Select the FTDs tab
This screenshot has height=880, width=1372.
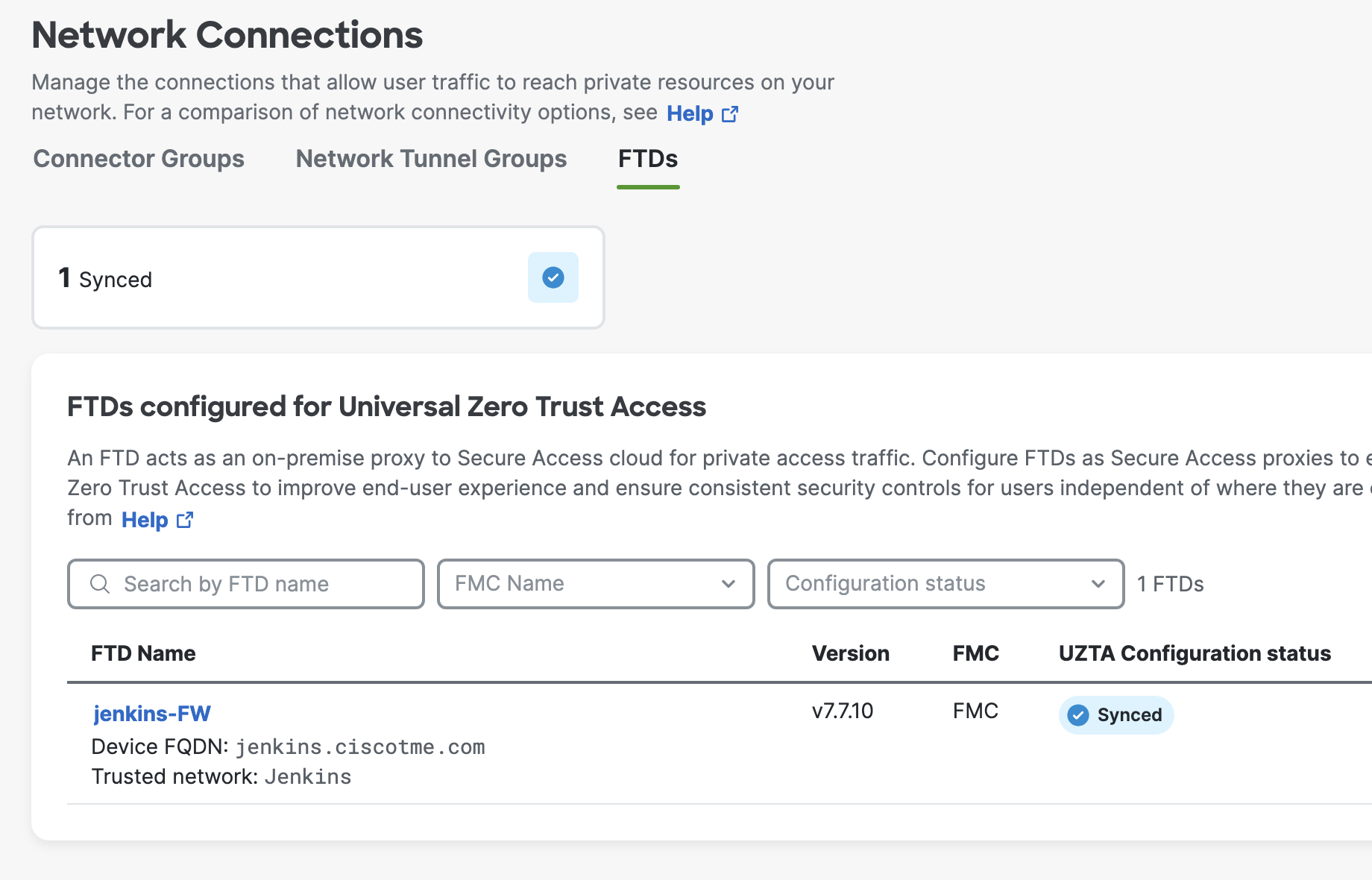[648, 159]
